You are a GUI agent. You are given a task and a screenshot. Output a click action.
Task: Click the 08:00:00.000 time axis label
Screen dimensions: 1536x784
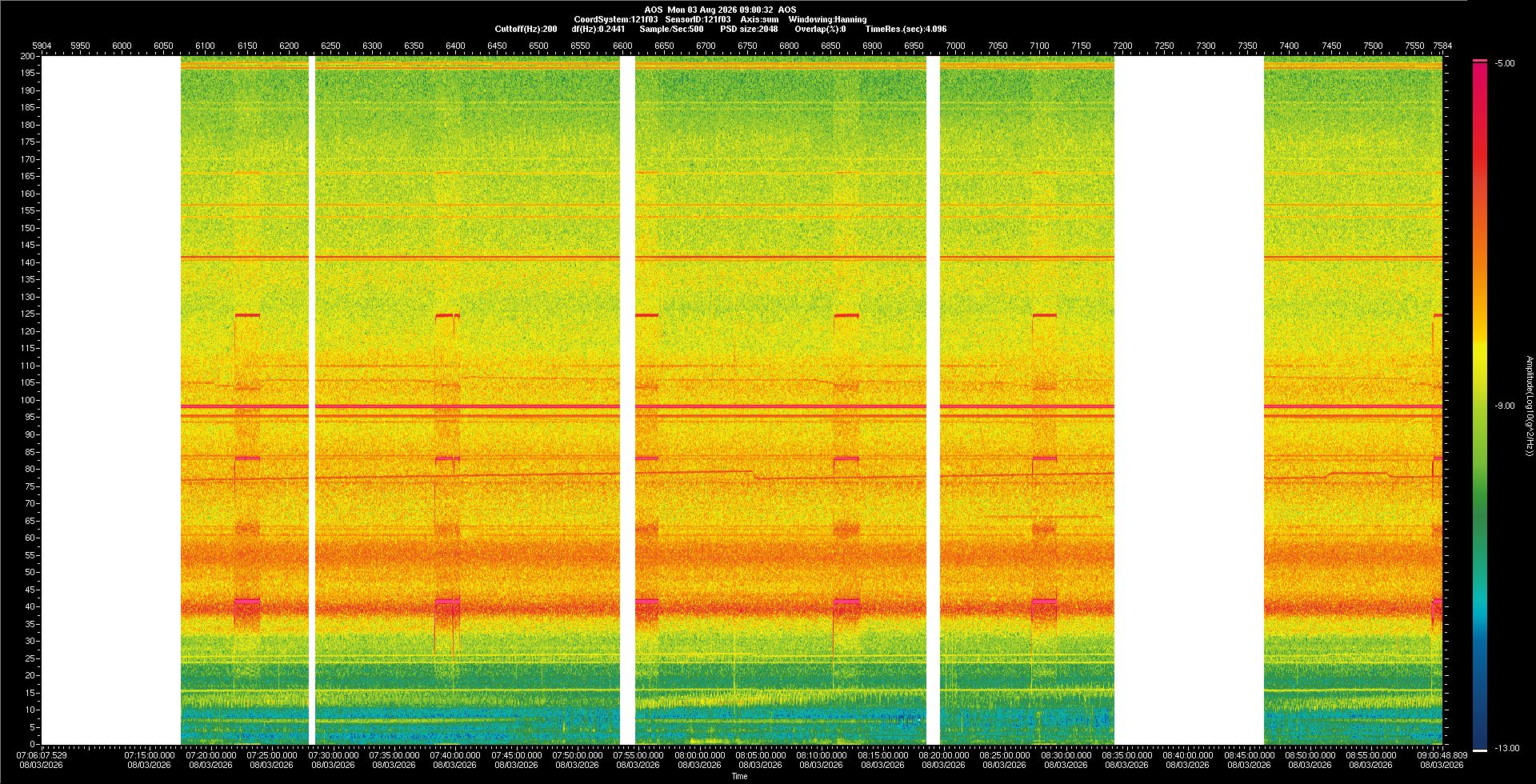pos(700,755)
